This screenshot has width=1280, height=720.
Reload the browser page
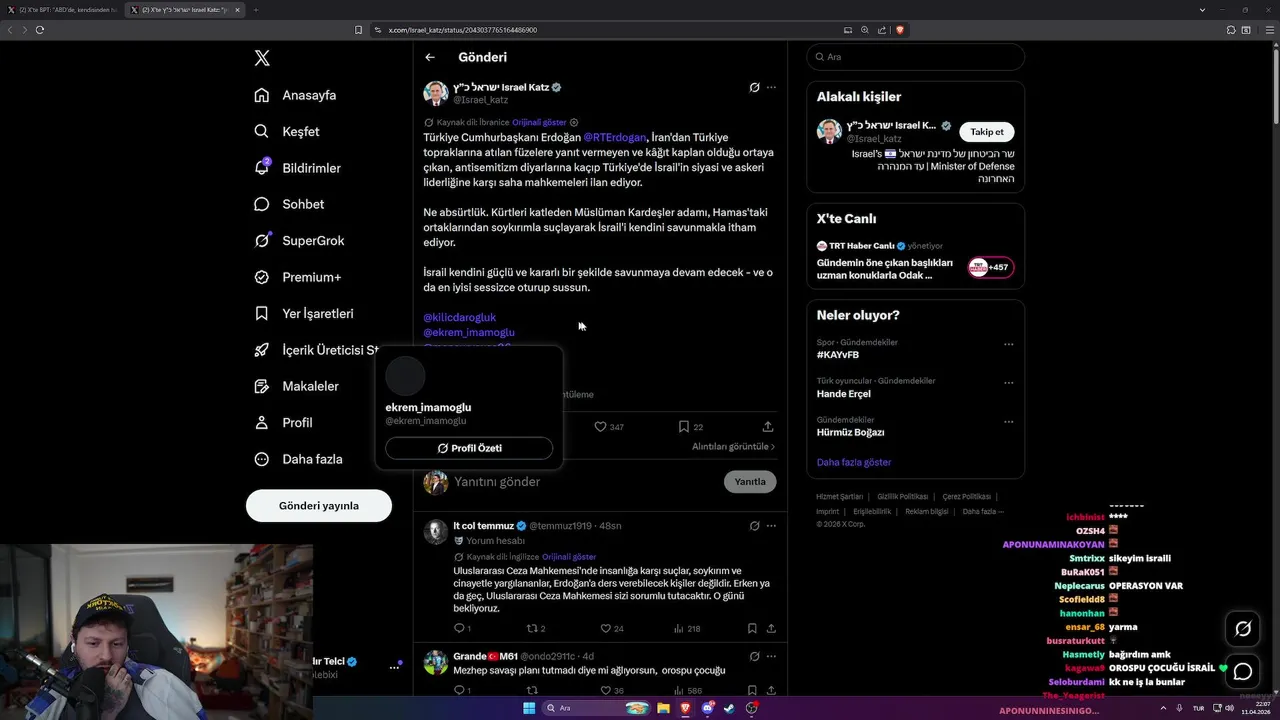click(39, 30)
